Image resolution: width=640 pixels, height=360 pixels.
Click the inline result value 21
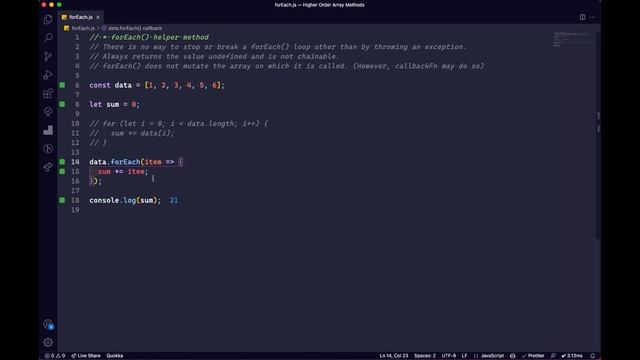point(173,200)
